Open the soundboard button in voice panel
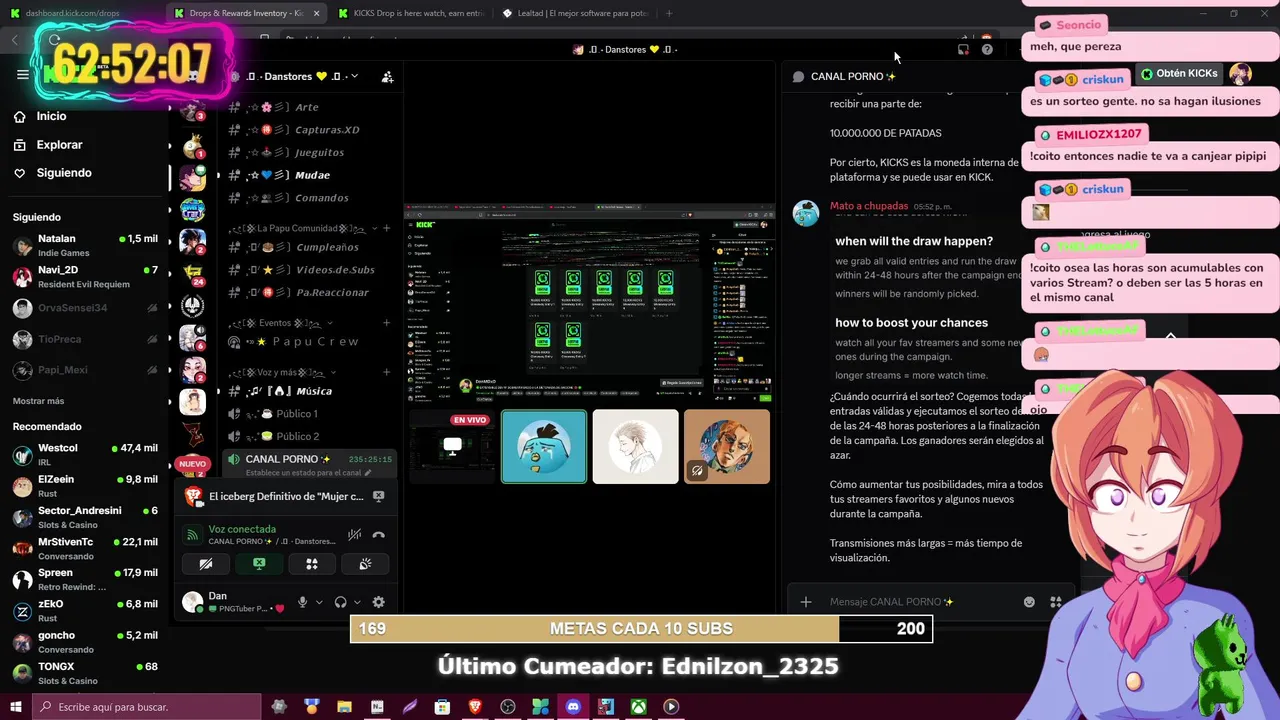Image resolution: width=1280 pixels, height=720 pixels. pos(365,564)
